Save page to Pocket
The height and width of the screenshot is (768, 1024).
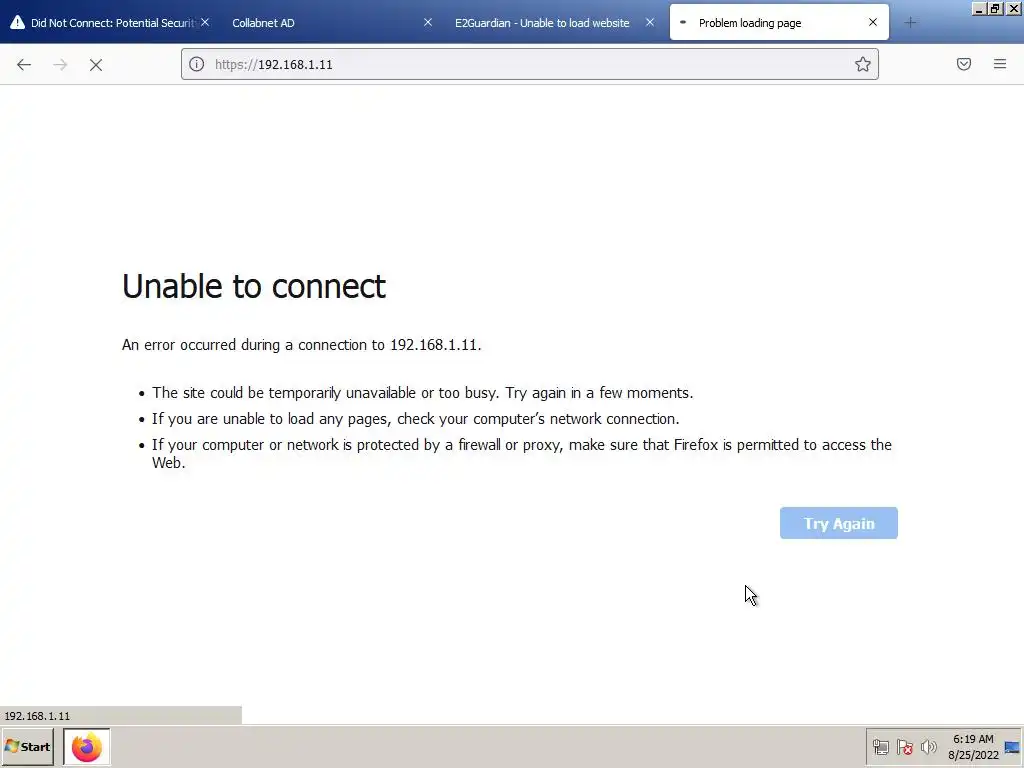[x=964, y=64]
